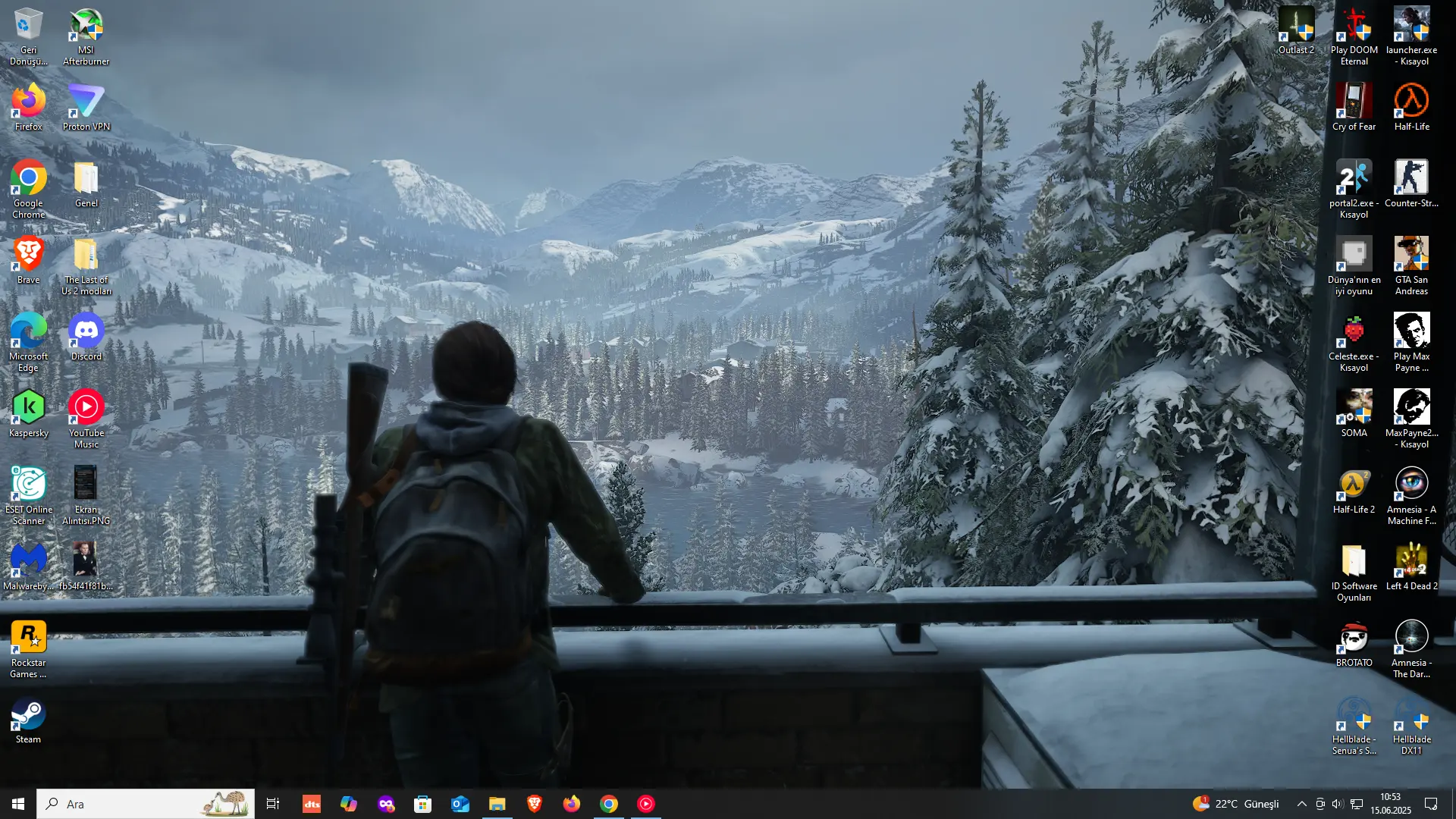The image size is (1456, 819).
Task: Switch to Firefox on the taskbar
Action: tap(572, 804)
